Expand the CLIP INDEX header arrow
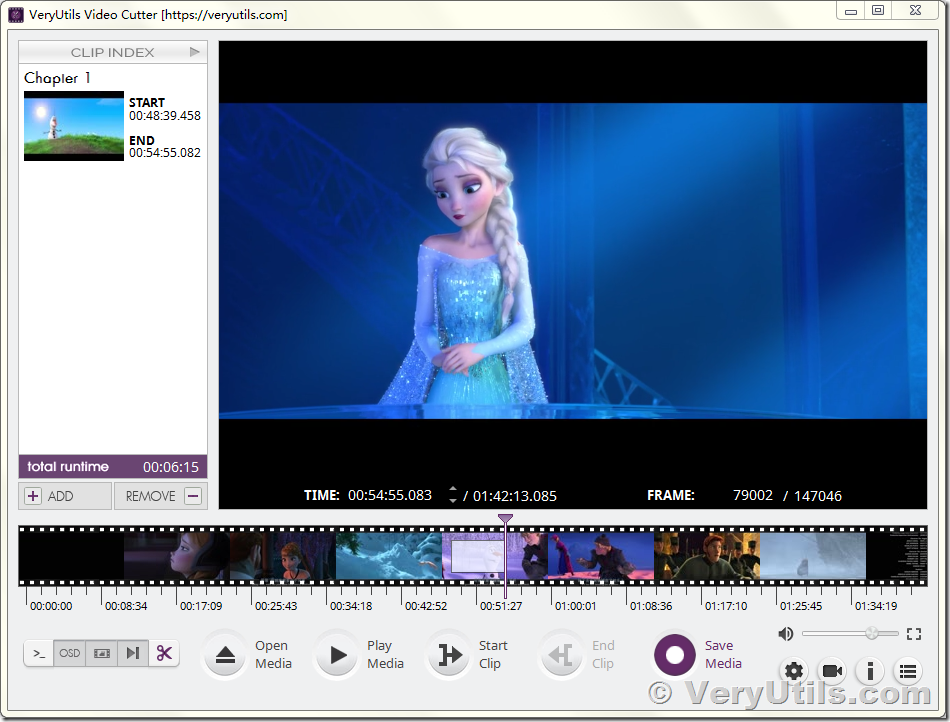The image size is (950, 722). 194,52
